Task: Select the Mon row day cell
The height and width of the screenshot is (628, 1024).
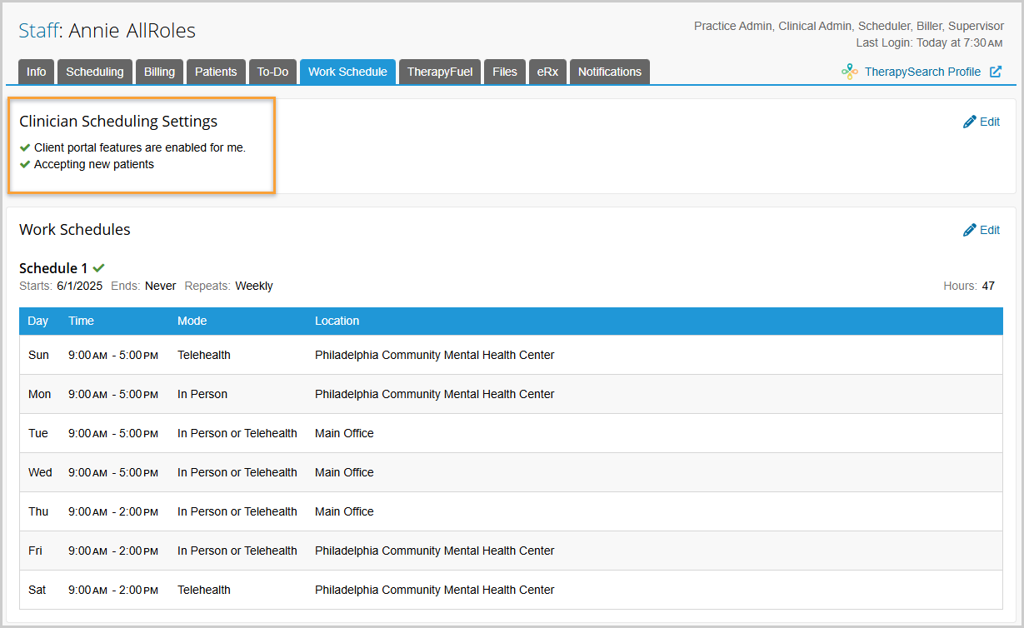Action: pos(39,394)
